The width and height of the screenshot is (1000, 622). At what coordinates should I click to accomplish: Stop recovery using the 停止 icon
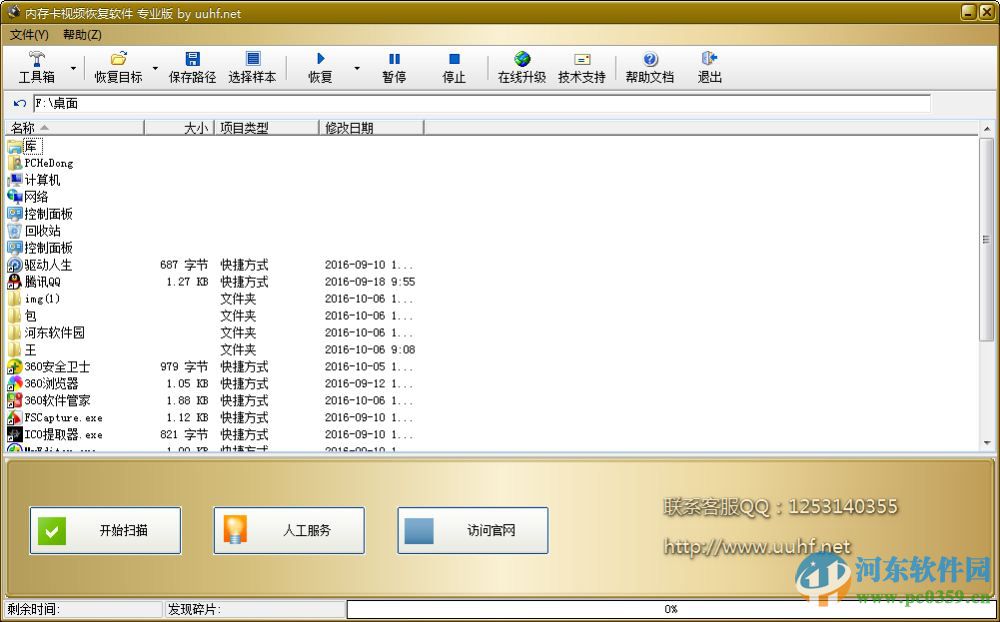[451, 57]
